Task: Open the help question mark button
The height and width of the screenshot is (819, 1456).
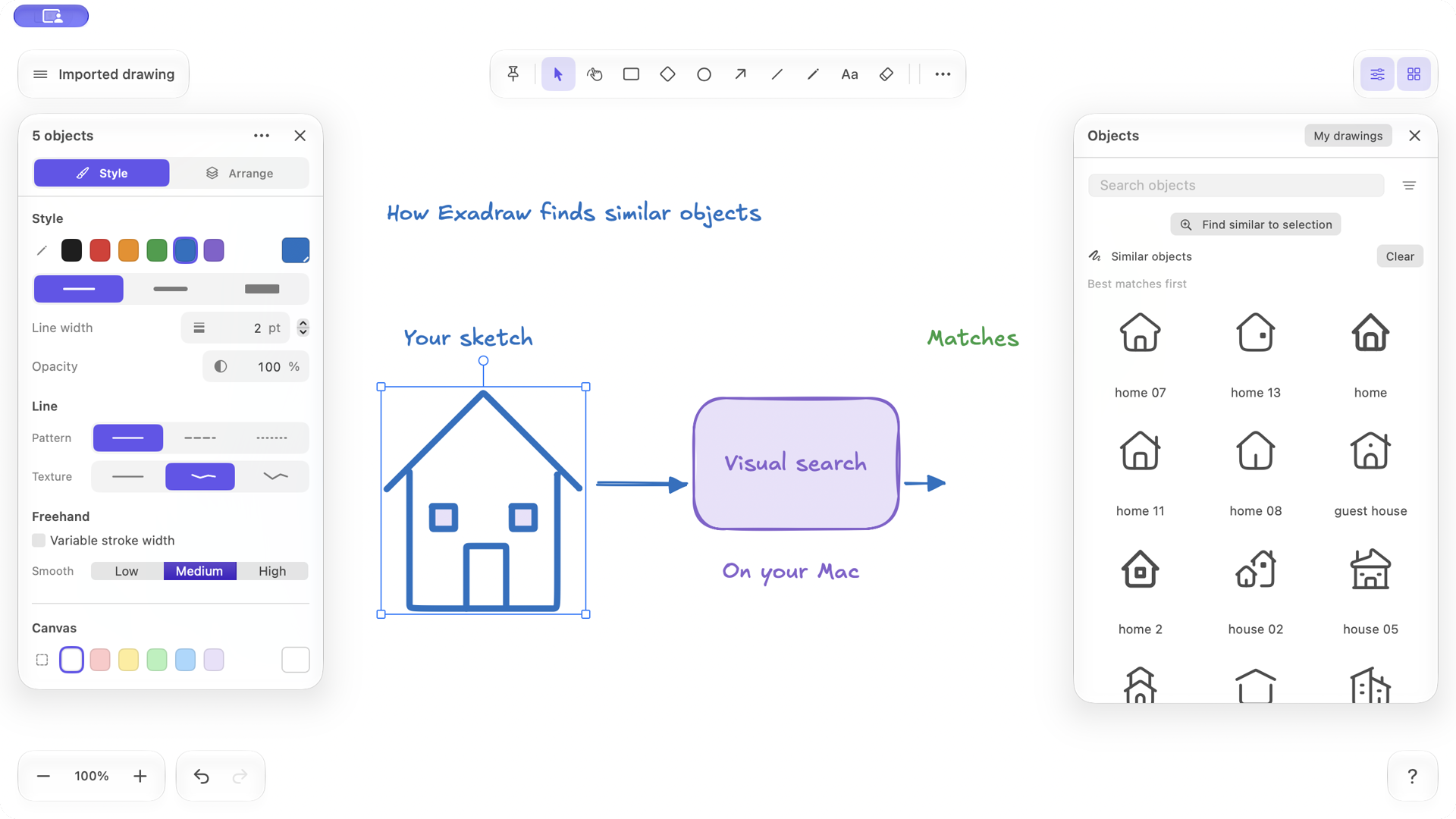Action: pyautogui.click(x=1412, y=776)
